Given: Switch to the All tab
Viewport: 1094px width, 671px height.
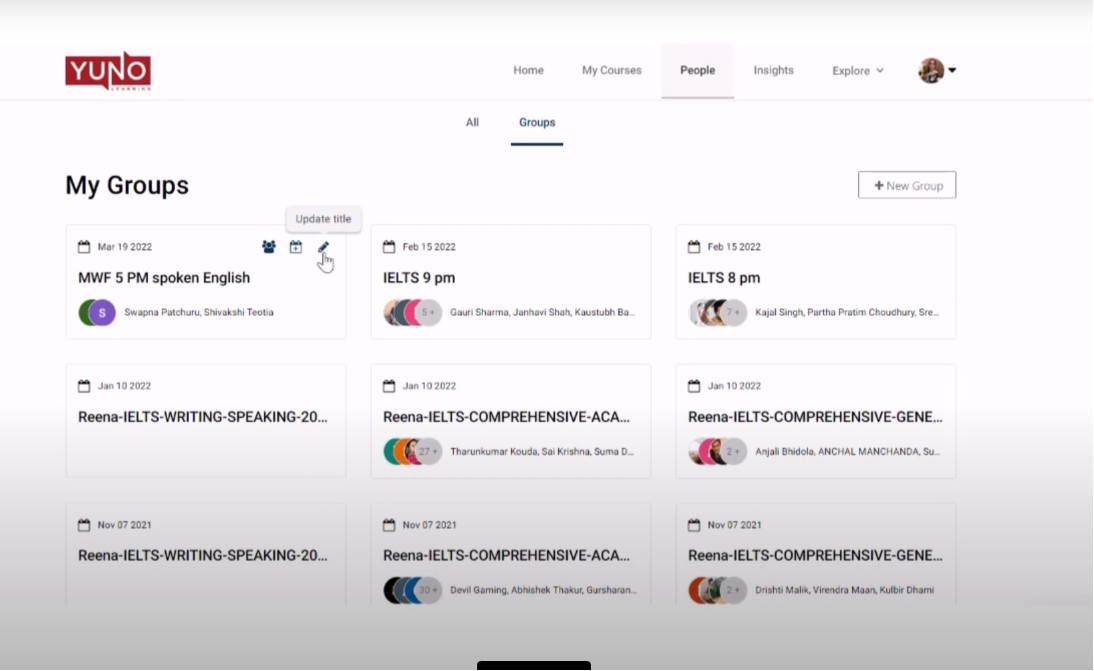Looking at the screenshot, I should point(472,122).
